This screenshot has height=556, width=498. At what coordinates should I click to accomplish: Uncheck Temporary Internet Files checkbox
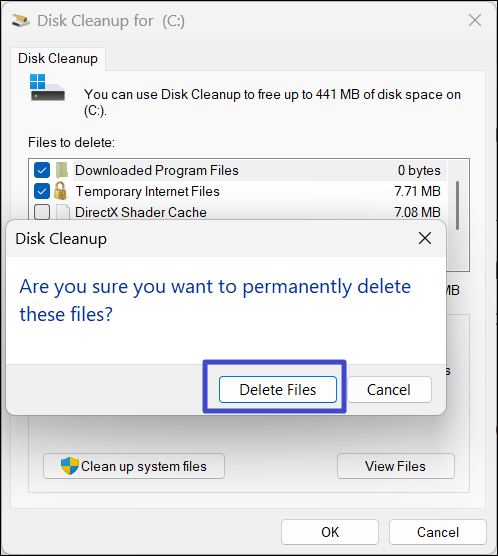pyautogui.click(x=42, y=191)
